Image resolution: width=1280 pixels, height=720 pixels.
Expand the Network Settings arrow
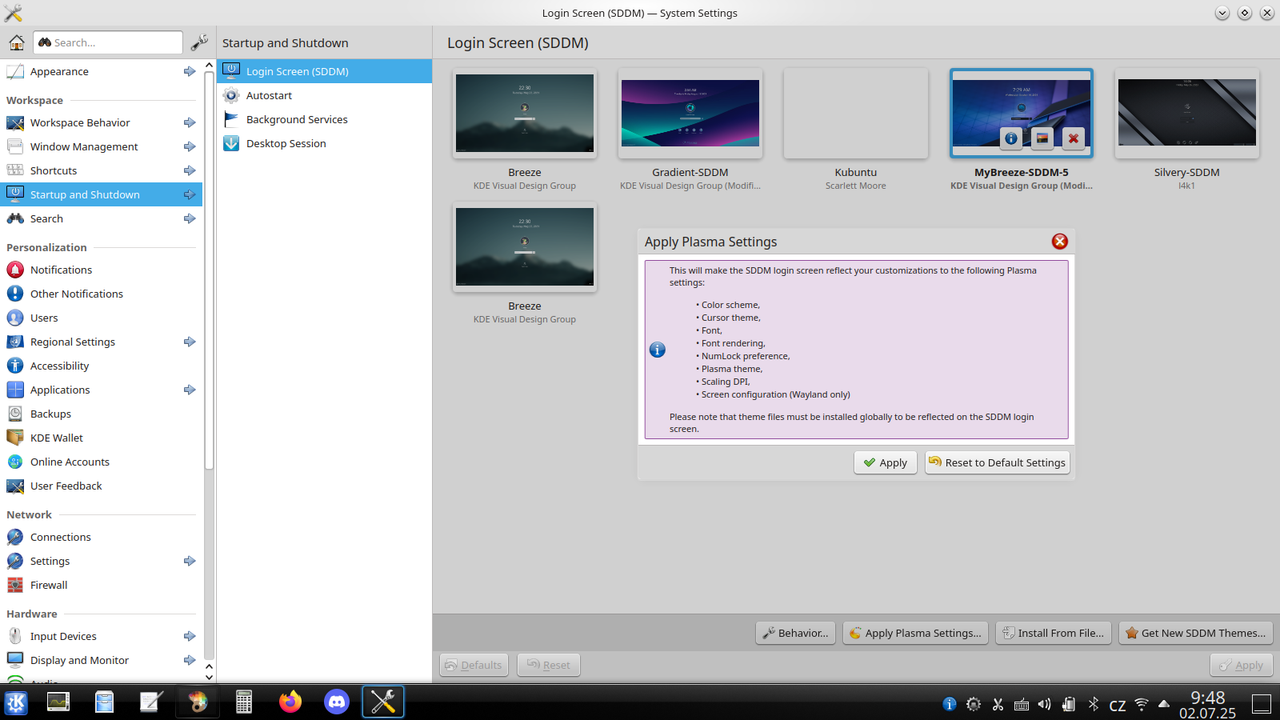point(189,560)
